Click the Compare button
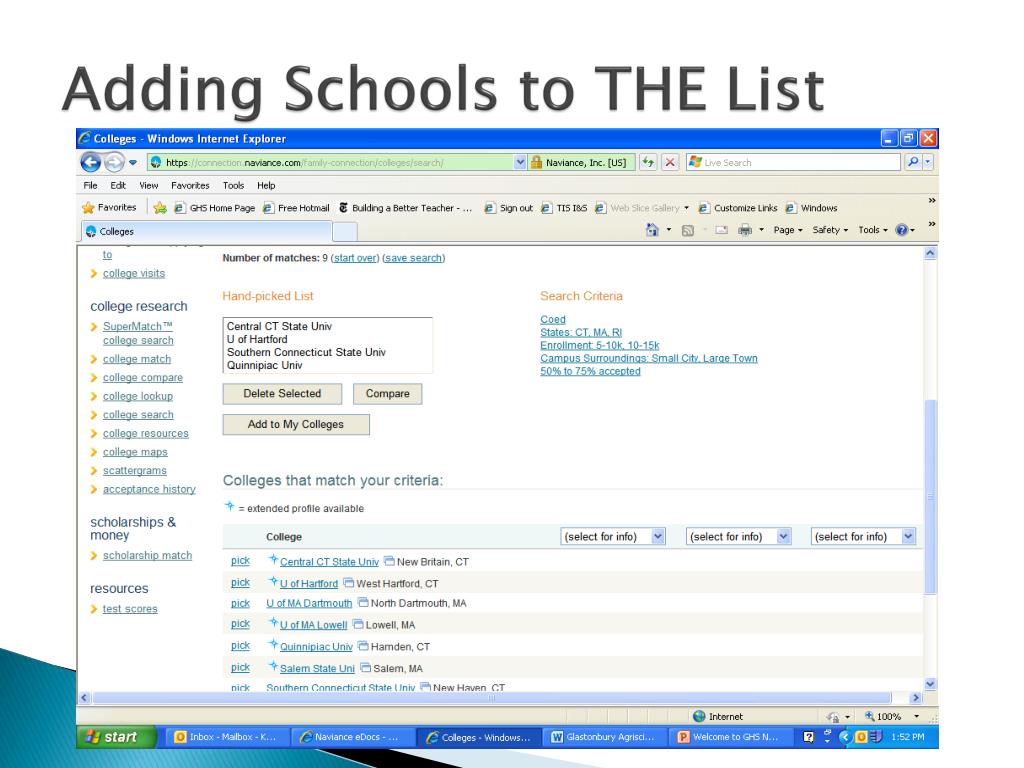The image size is (1024, 768). coord(387,394)
